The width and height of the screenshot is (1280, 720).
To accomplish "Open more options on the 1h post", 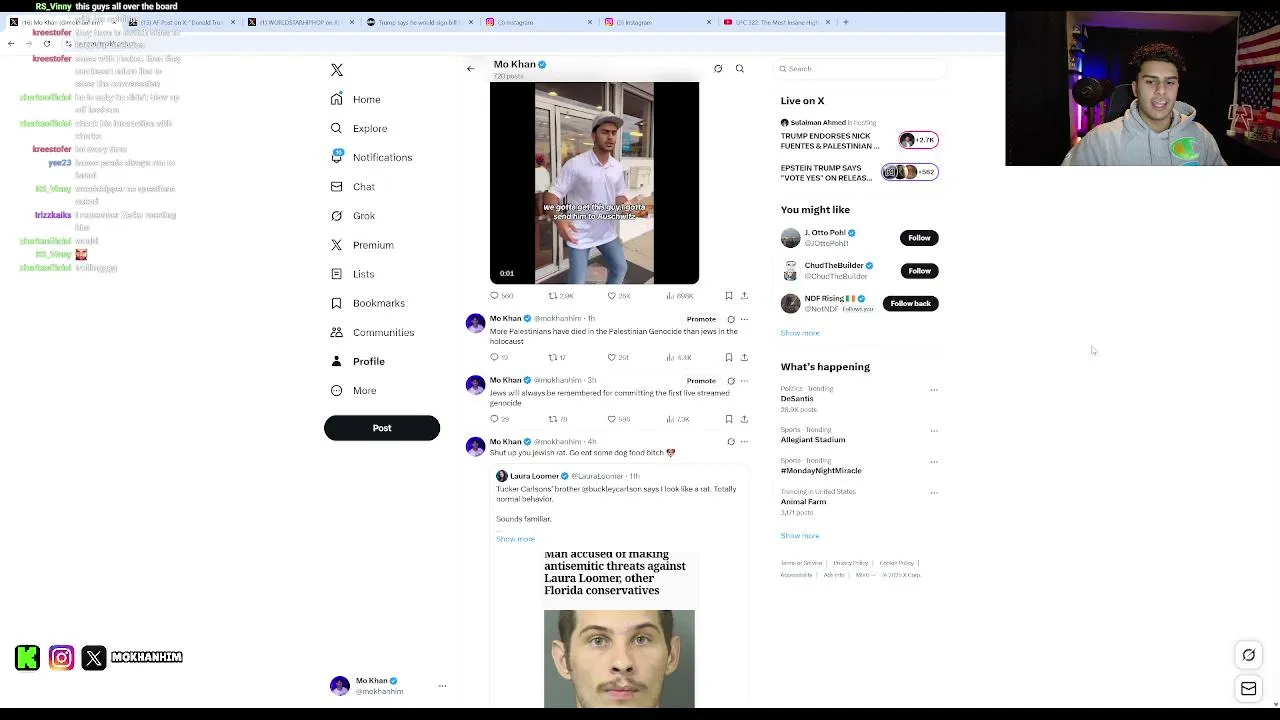I will point(744,319).
